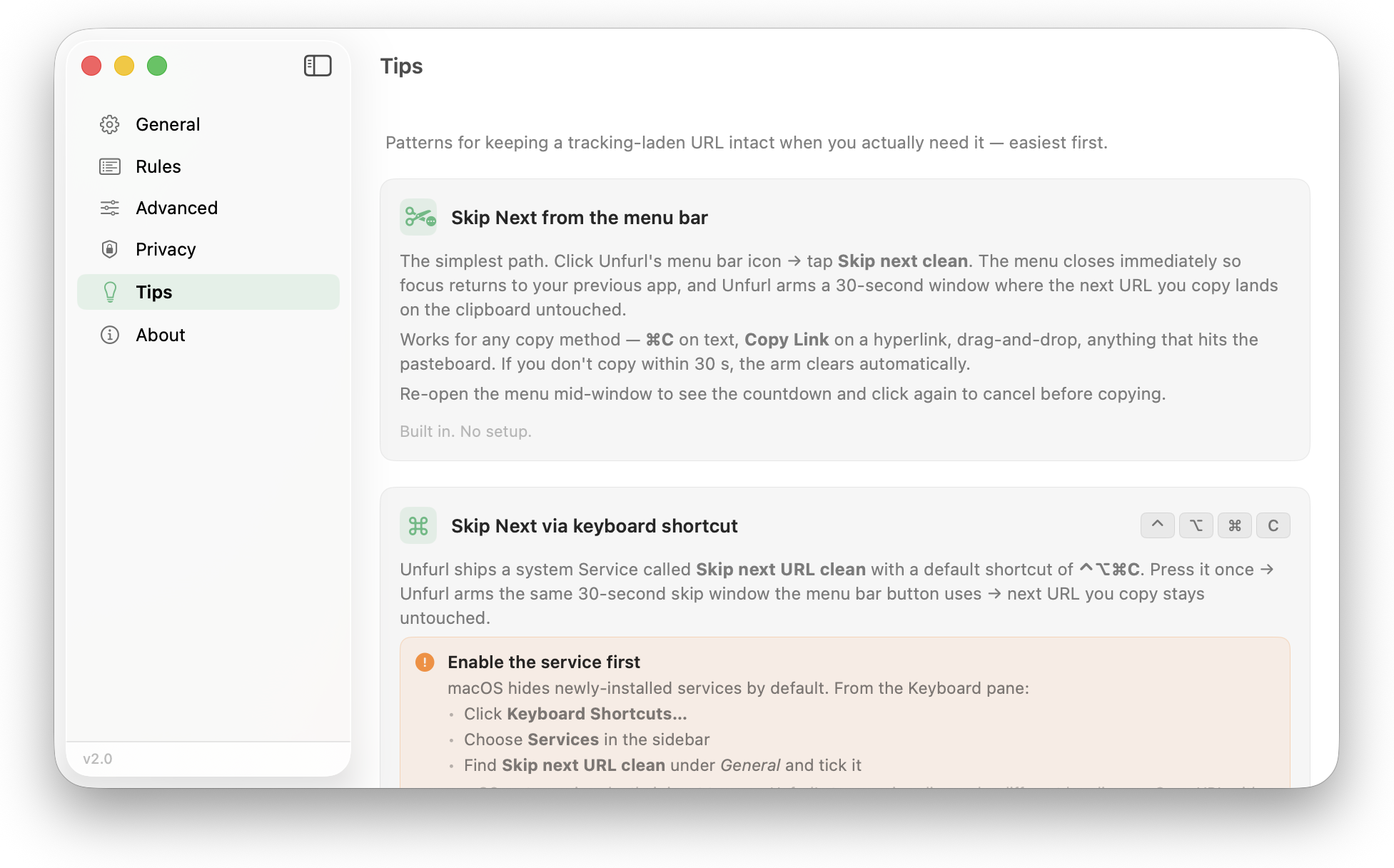This screenshot has height=868, width=1394.
Task: Click the Control key cap in shortcut
Action: point(1158,525)
